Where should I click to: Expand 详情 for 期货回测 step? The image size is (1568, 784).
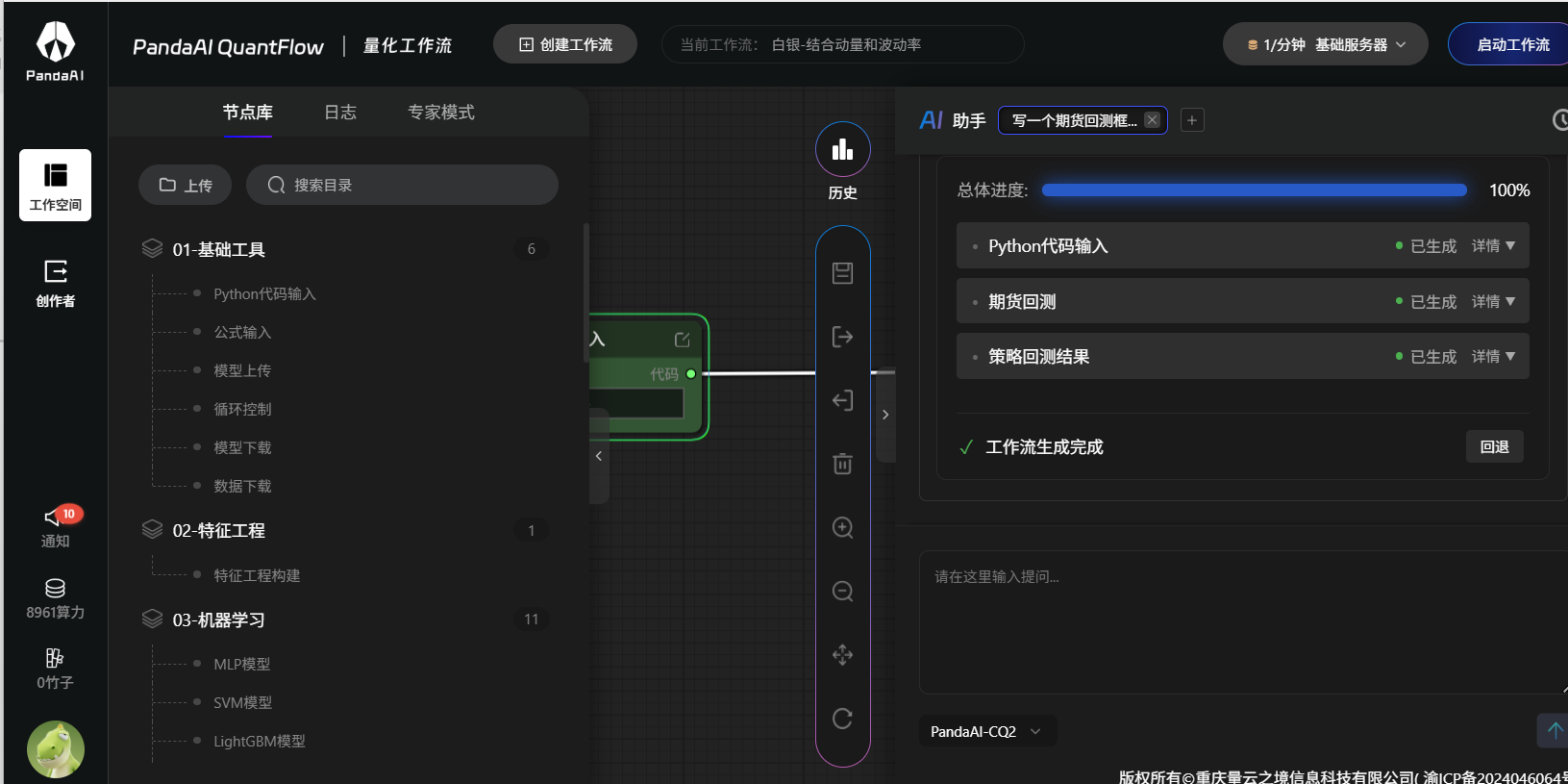coord(1493,302)
